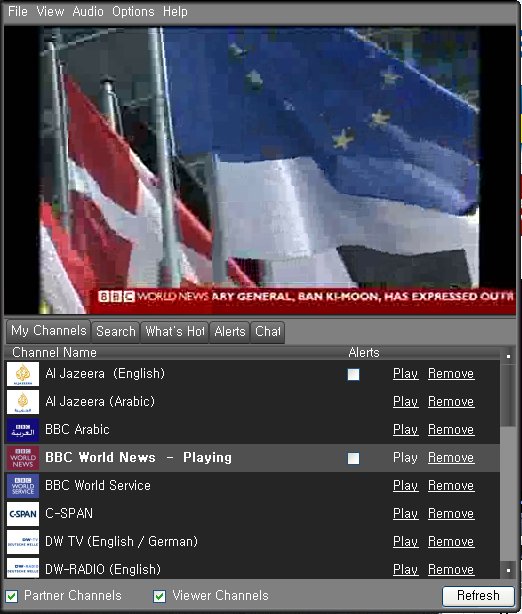This screenshot has width=522, height=614.
Task: Select the 'C-SPAN' channel name
Action: pos(69,514)
